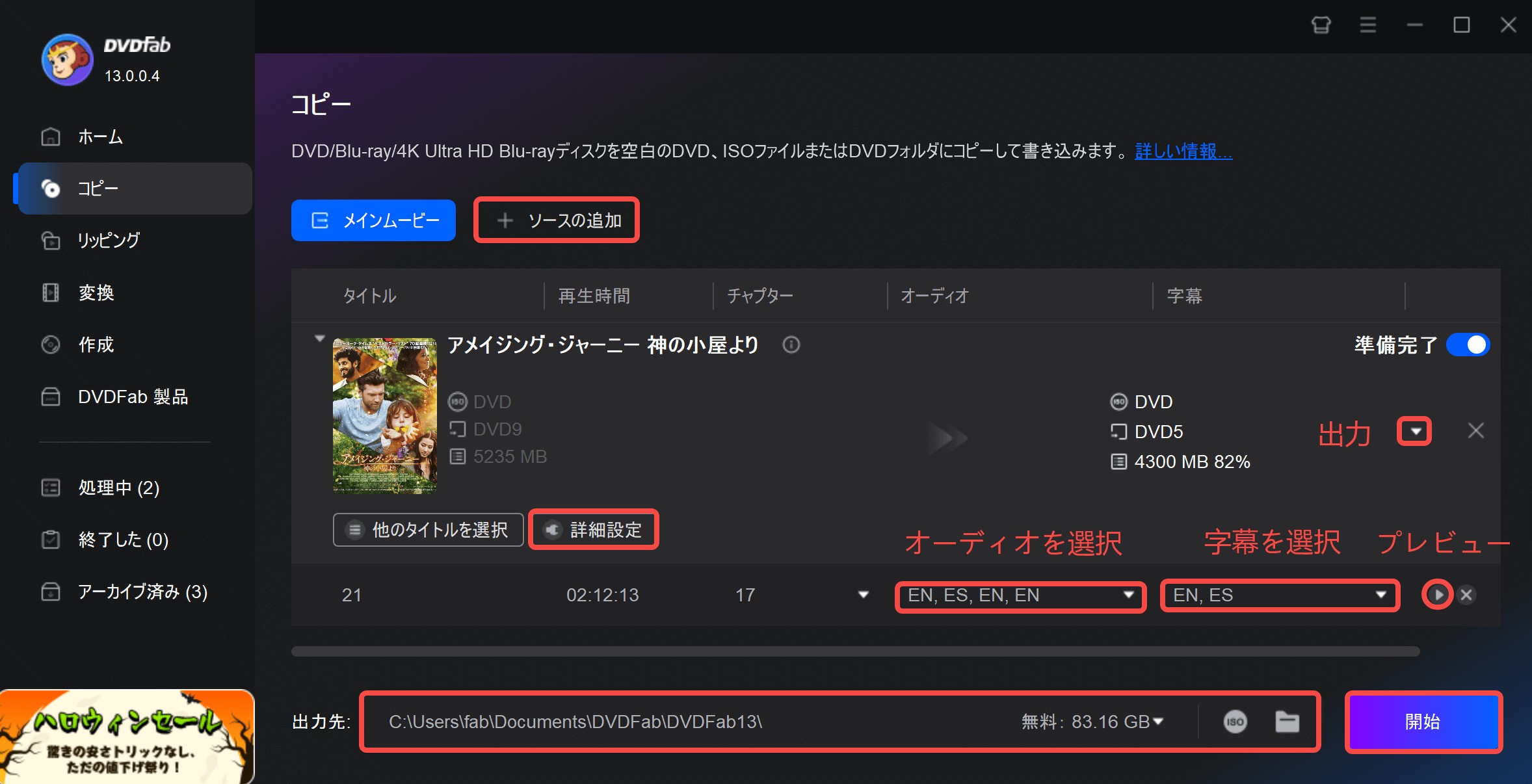Open the 詳しい情報 link

tap(1183, 151)
